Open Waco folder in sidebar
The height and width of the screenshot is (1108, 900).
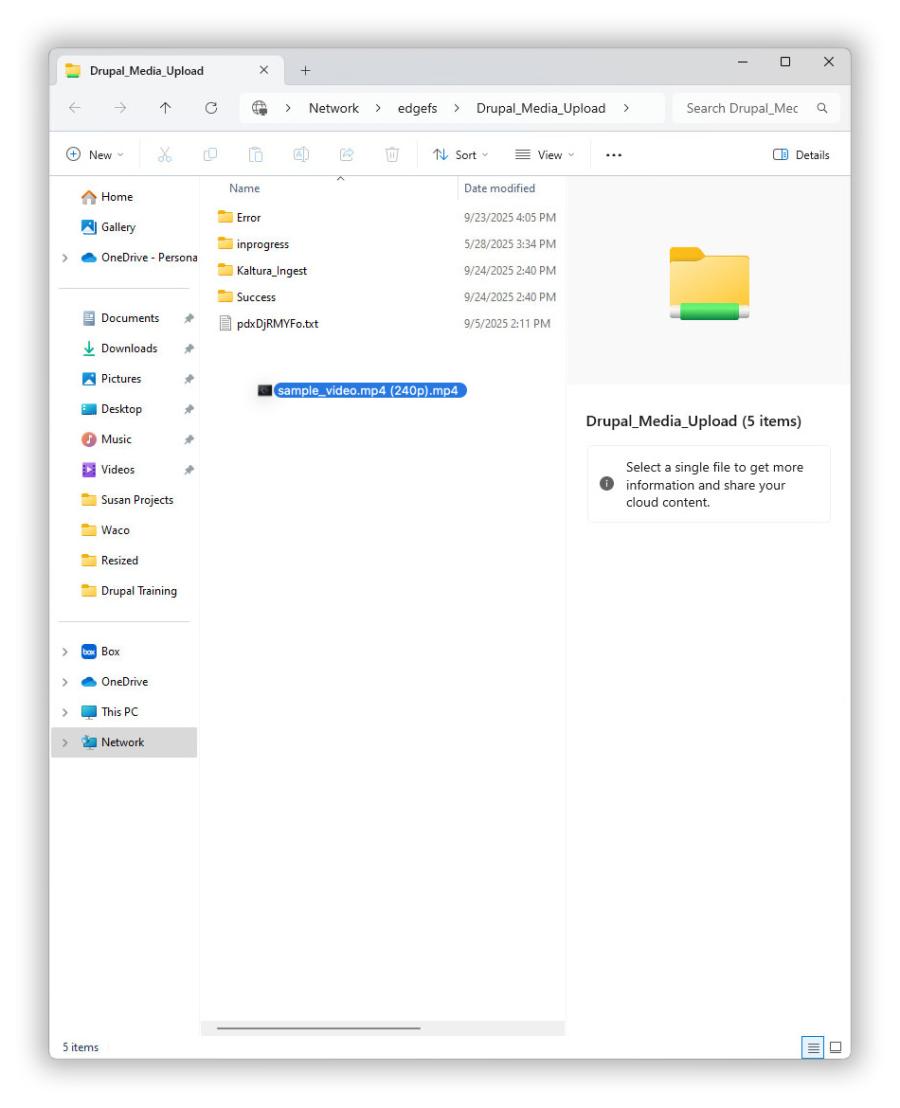pos(115,531)
